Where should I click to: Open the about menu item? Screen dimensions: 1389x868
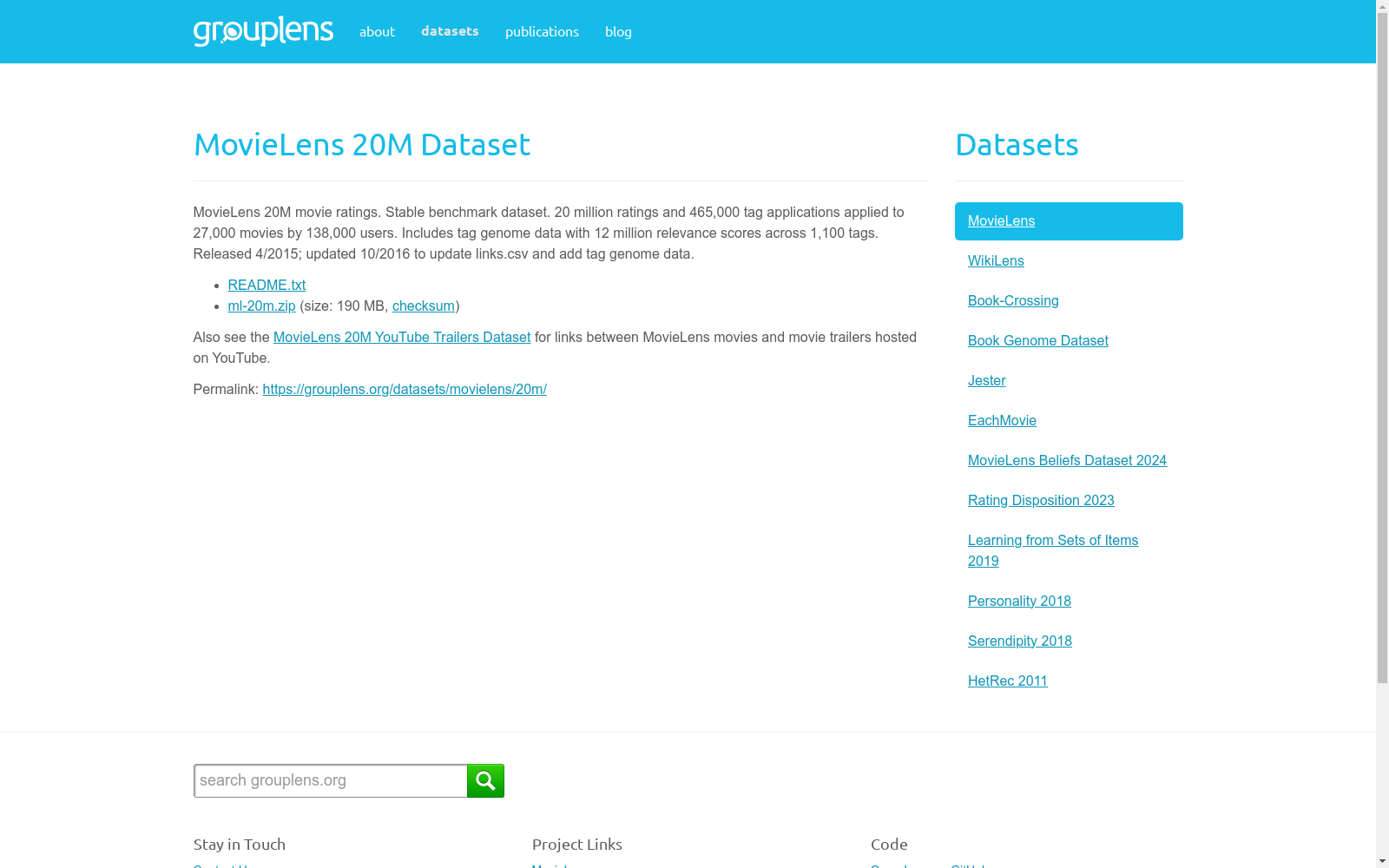(x=377, y=31)
